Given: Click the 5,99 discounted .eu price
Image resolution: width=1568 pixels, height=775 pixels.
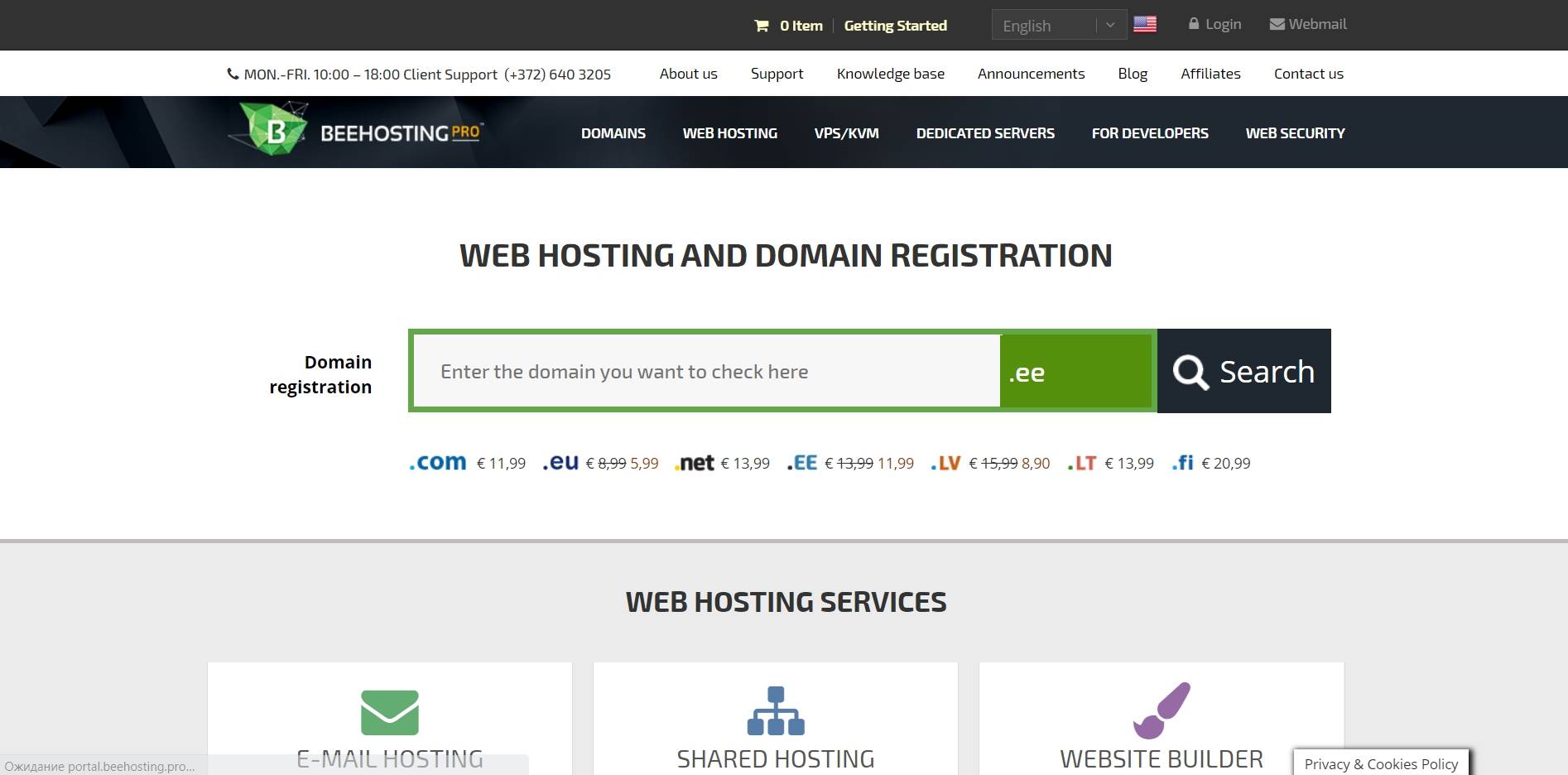Looking at the screenshot, I should point(644,464).
